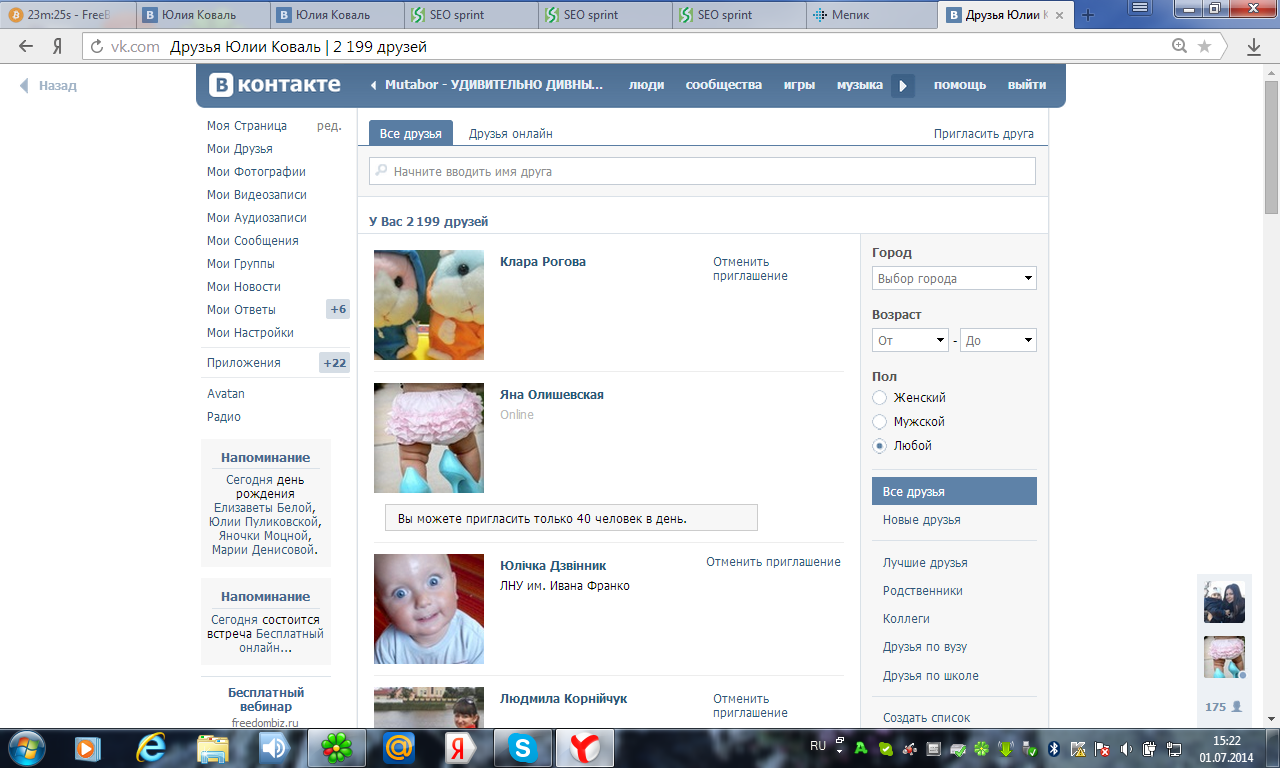Click friend name search input field
The image size is (1280, 768).
pos(702,171)
